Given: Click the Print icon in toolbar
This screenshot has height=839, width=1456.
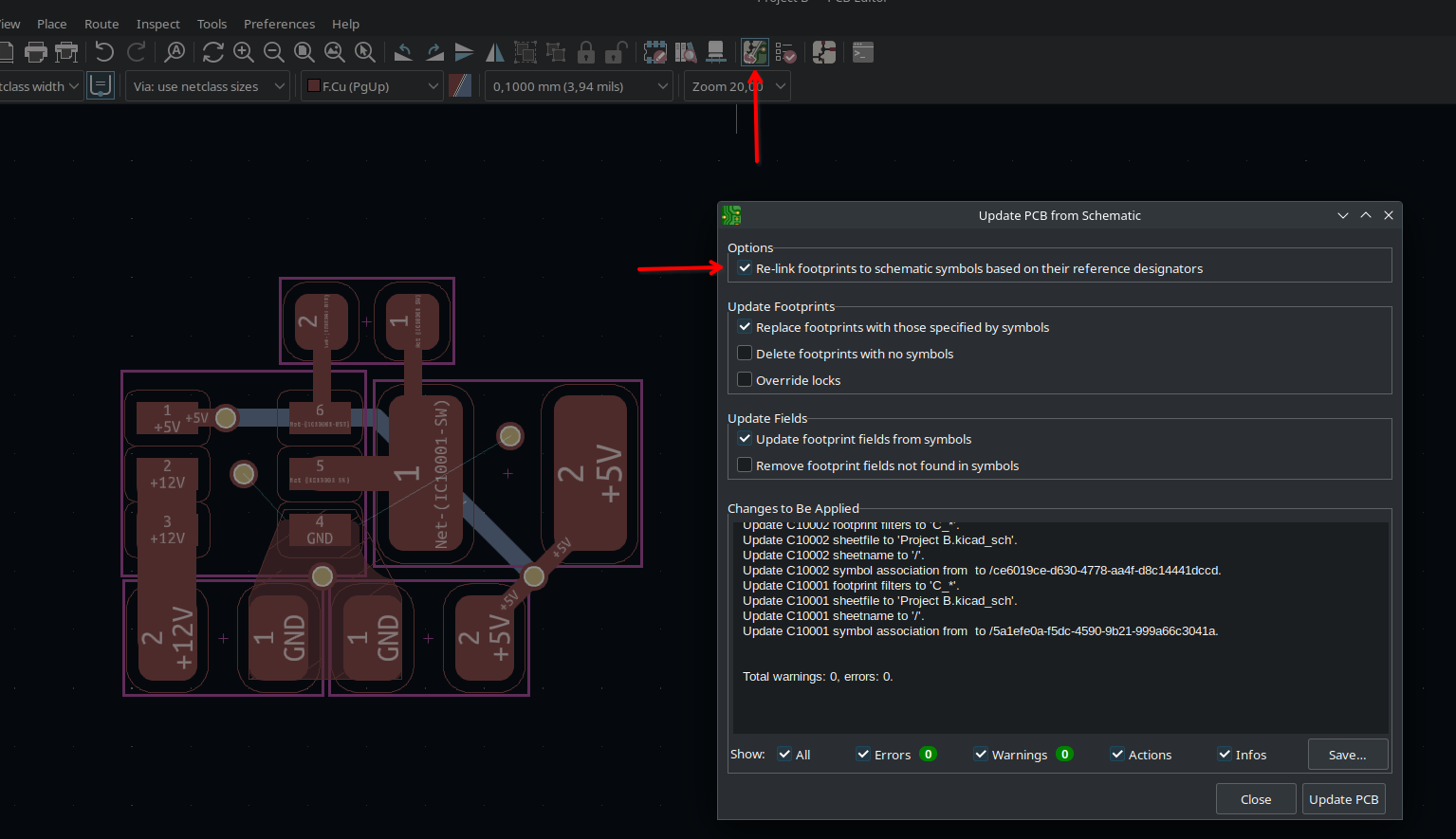Looking at the screenshot, I should coord(36,53).
